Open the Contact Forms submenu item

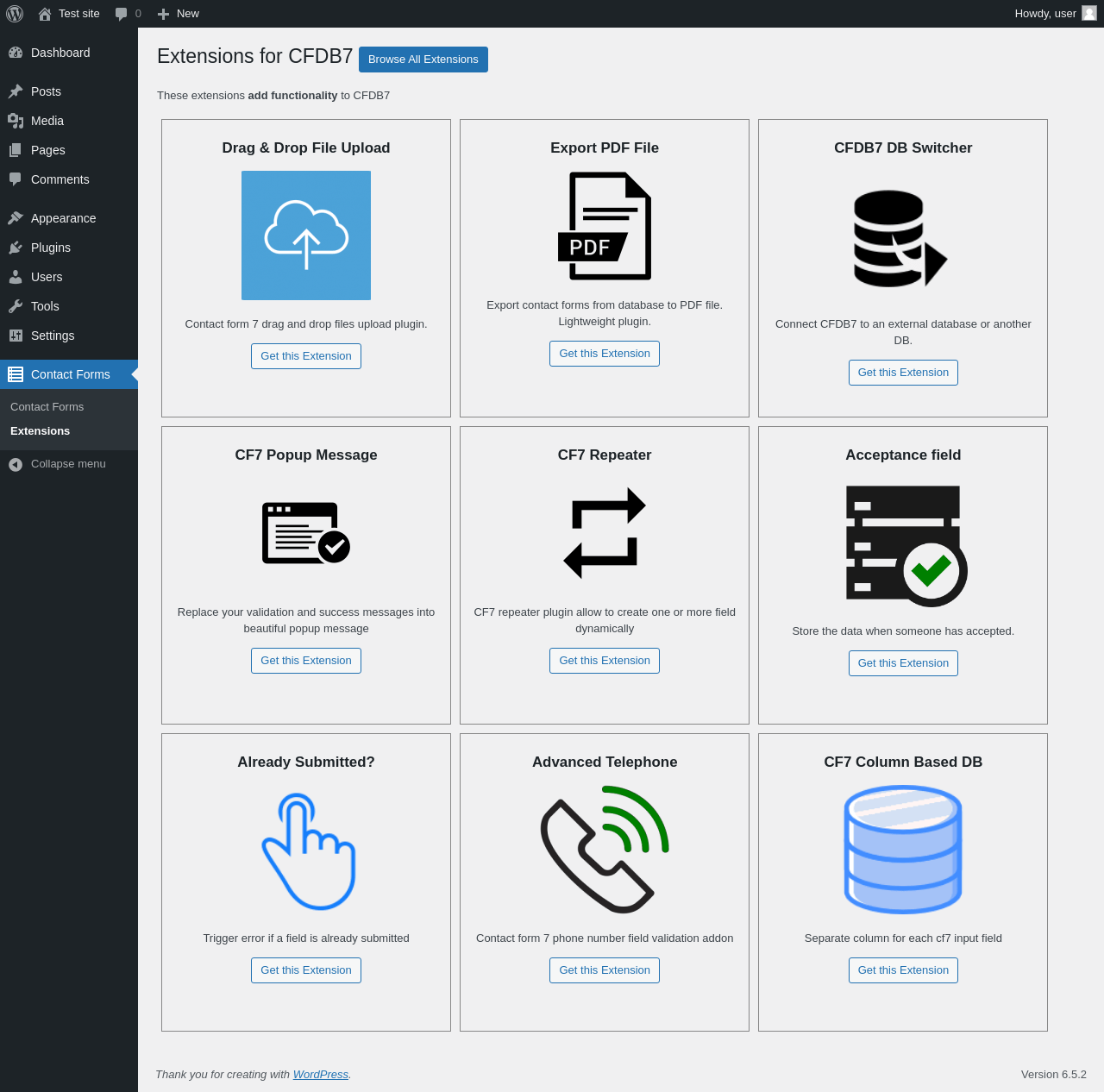pyautogui.click(x=47, y=407)
